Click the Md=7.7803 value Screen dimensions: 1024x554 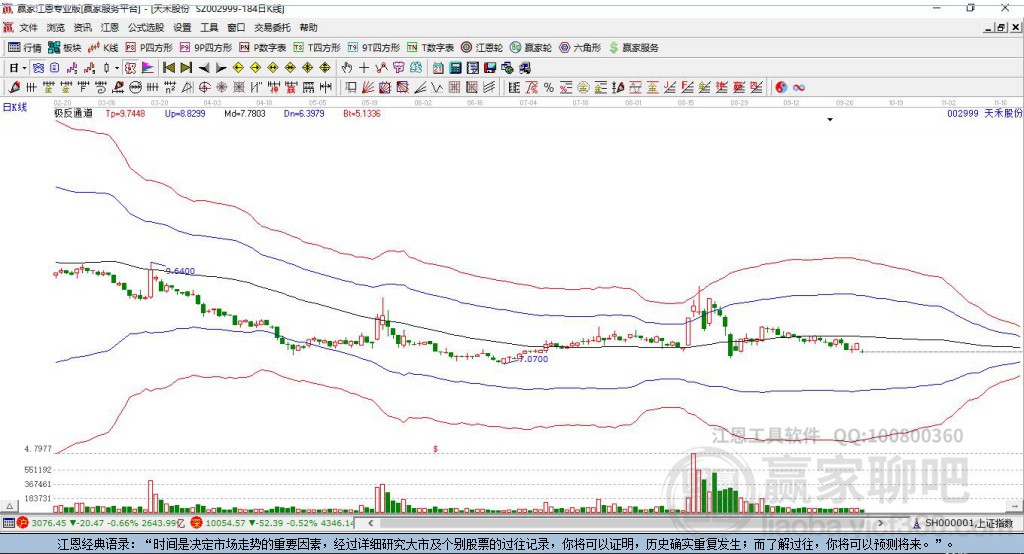(245, 114)
